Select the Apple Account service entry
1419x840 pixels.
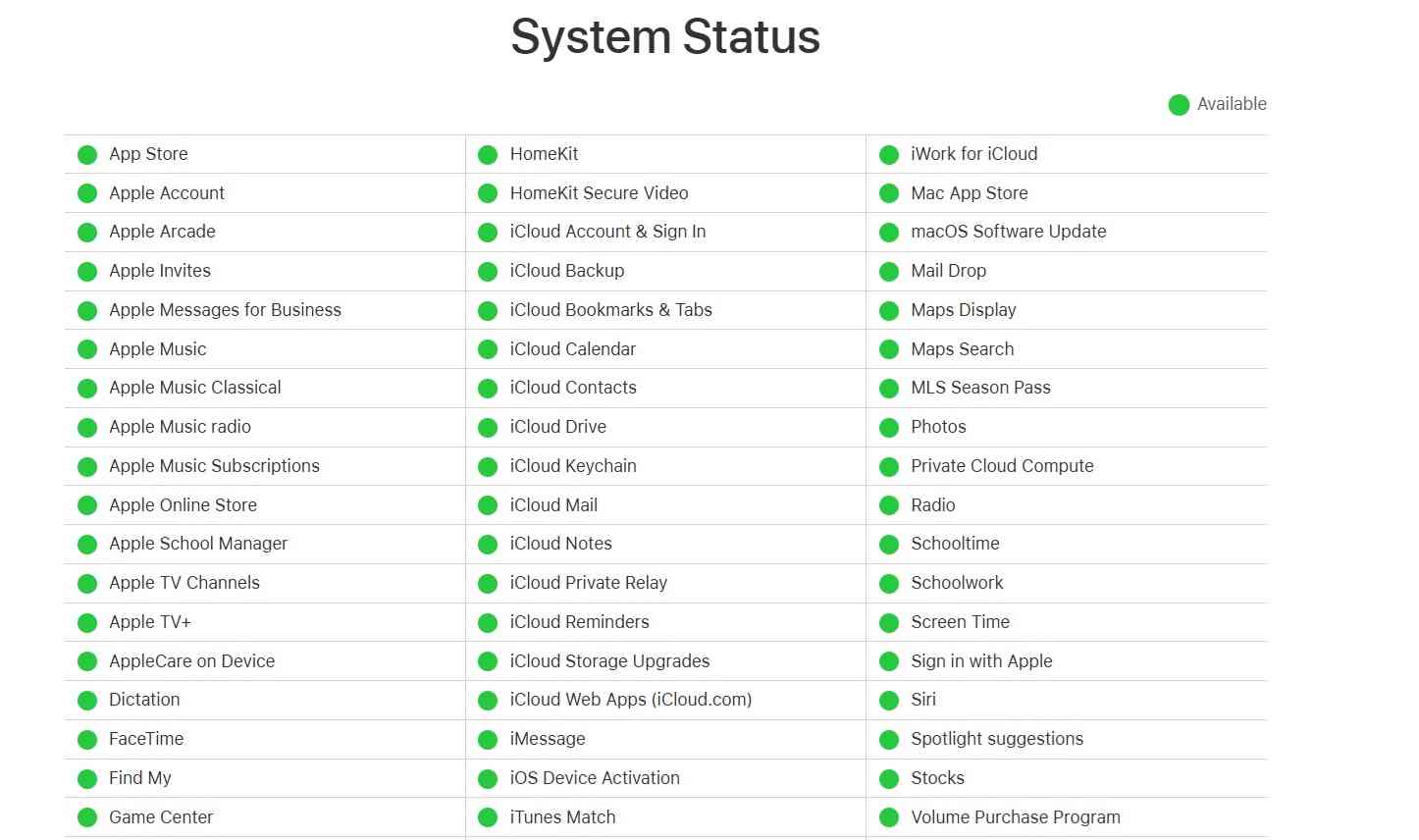[x=167, y=193]
